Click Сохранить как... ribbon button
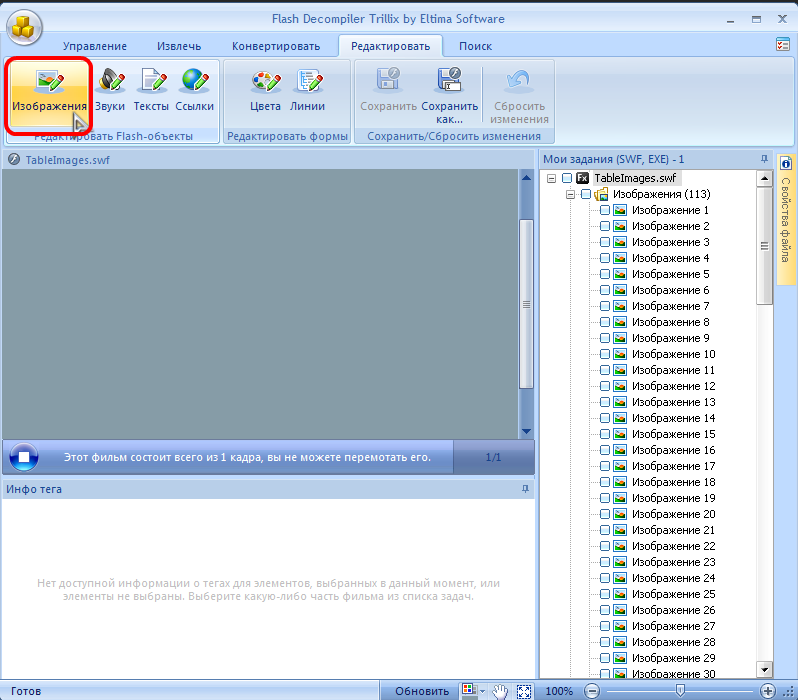Screen dimensions: 798x700 click(449, 95)
